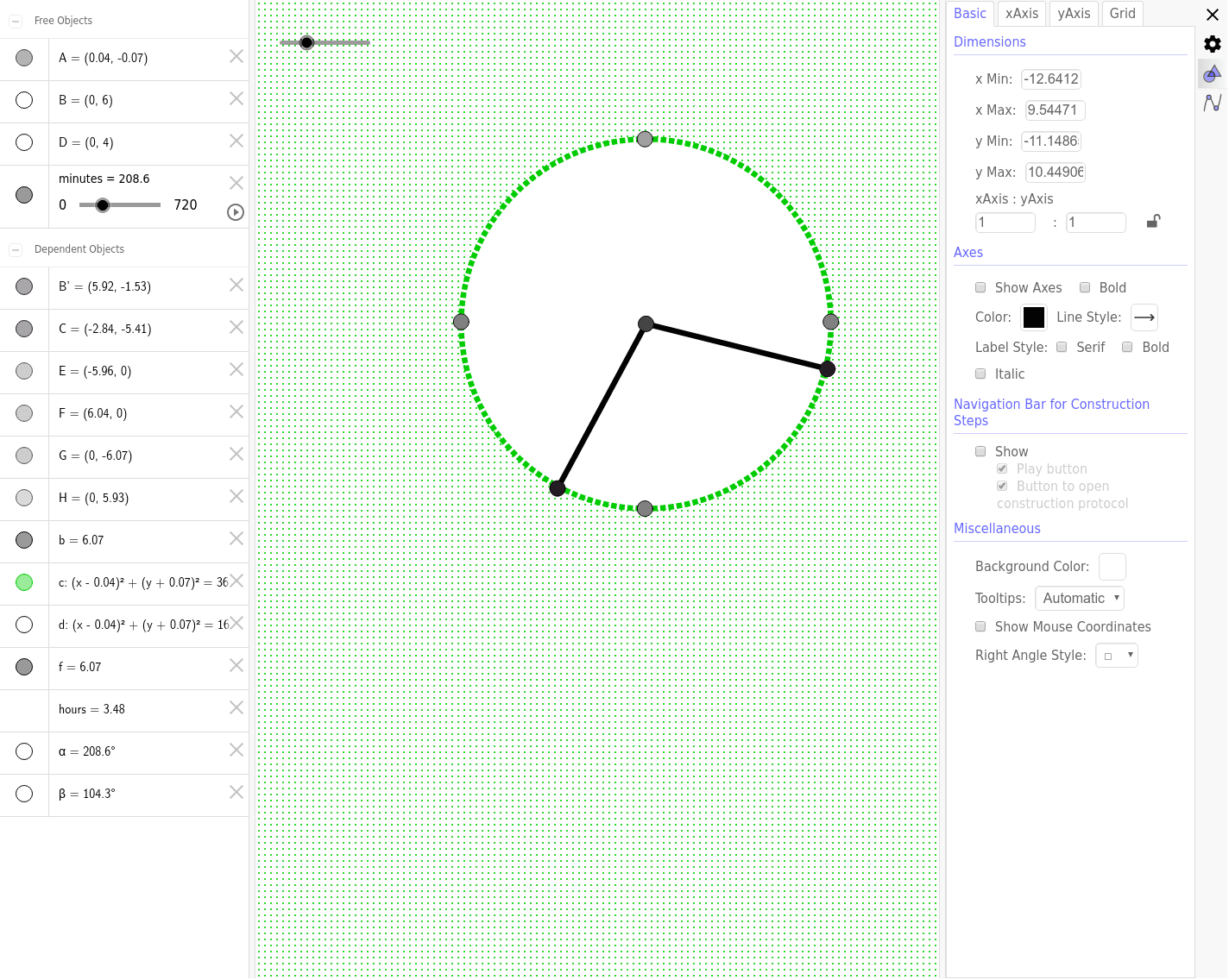Open the xAxis tab
This screenshot has width=1229, height=980.
(1021, 14)
